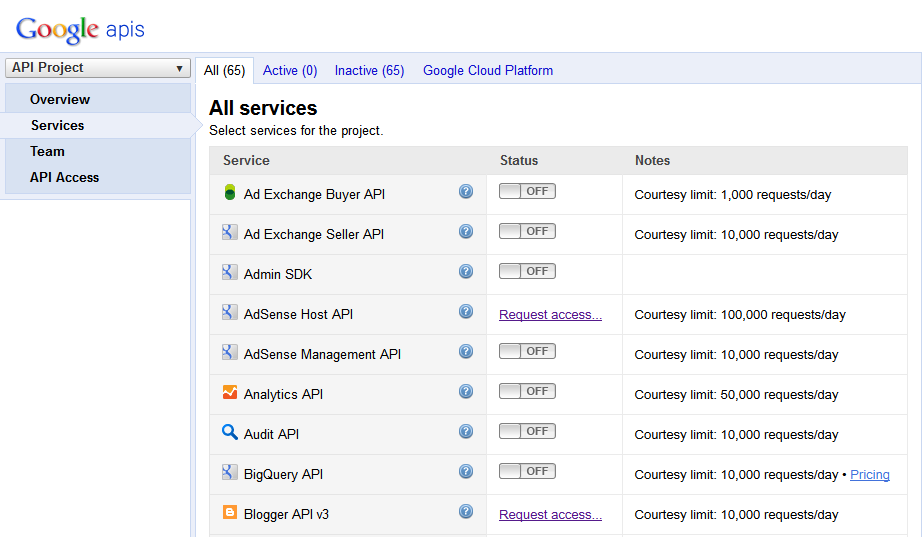The height and width of the screenshot is (537, 922).
Task: Open help icon for Audit API
Action: click(466, 431)
